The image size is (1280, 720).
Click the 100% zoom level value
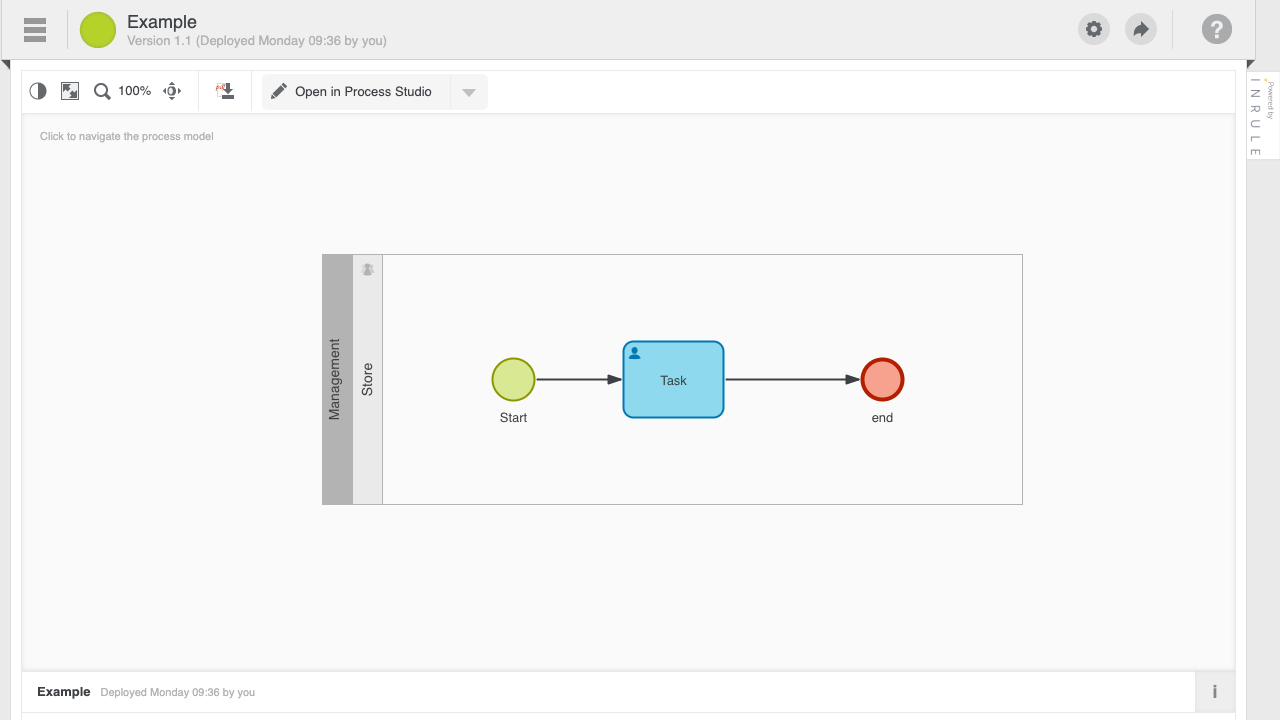tap(134, 91)
